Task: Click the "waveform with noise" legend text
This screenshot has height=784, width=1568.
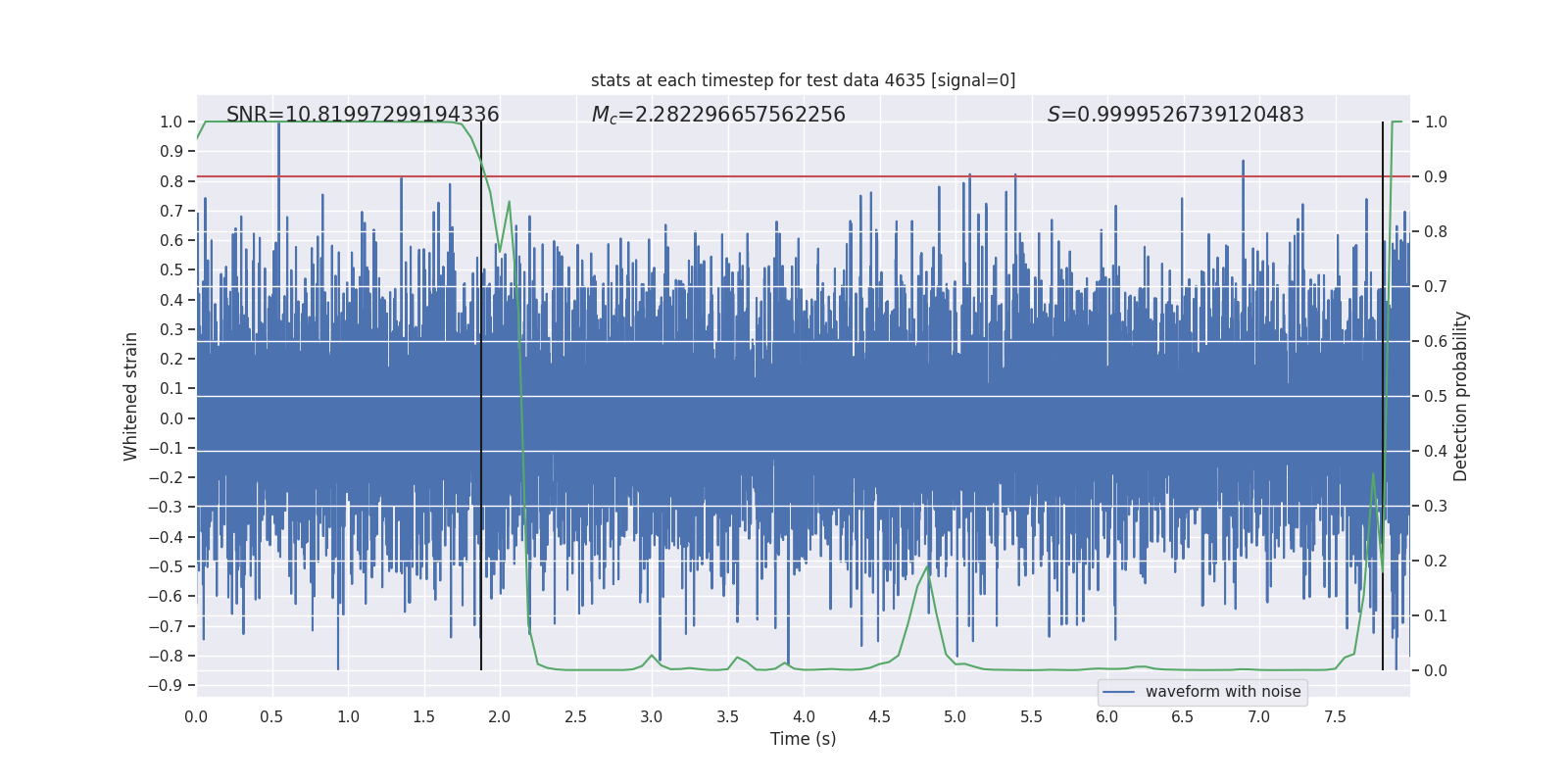Action: pyautogui.click(x=1222, y=692)
